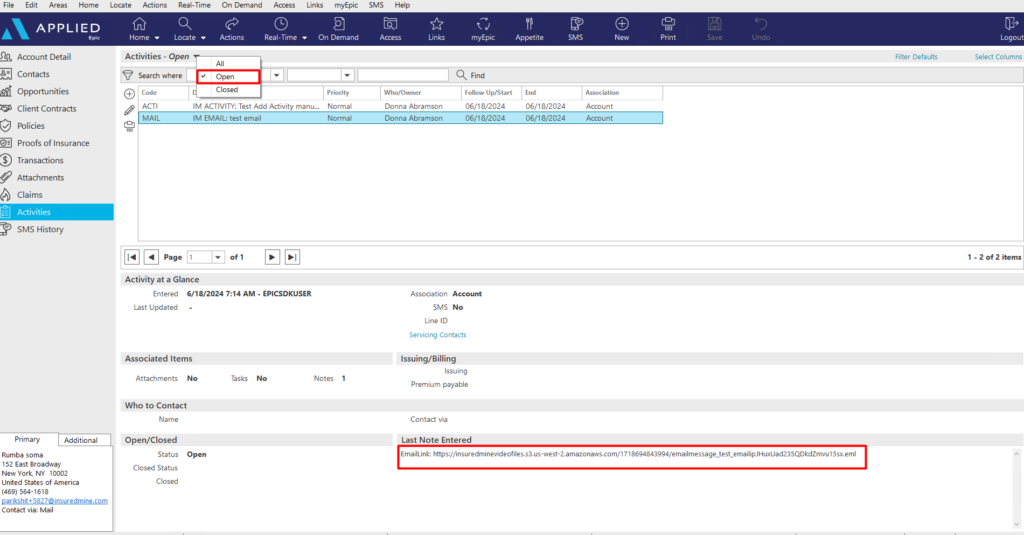Open the Areas menu

(58, 5)
